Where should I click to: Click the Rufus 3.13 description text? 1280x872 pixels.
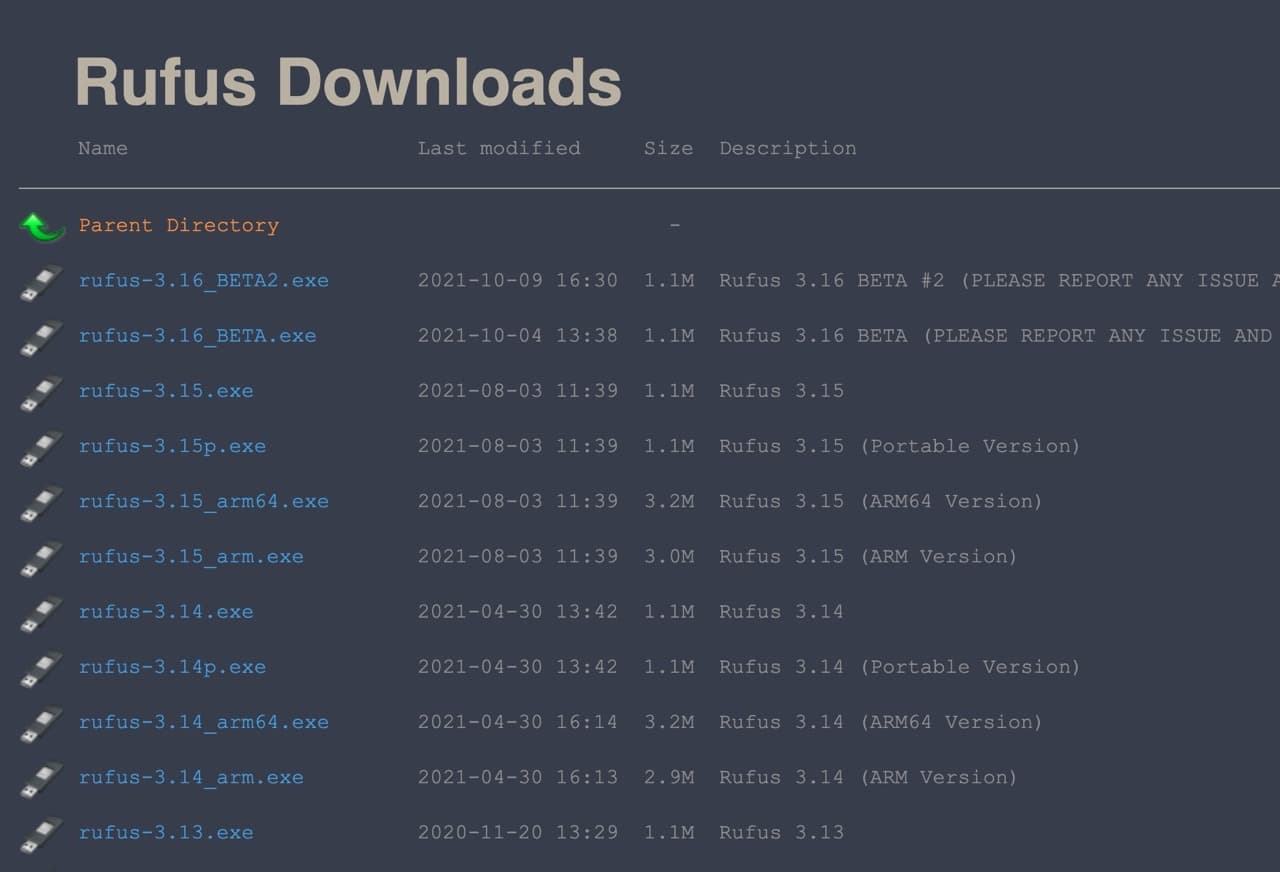pyautogui.click(x=781, y=832)
